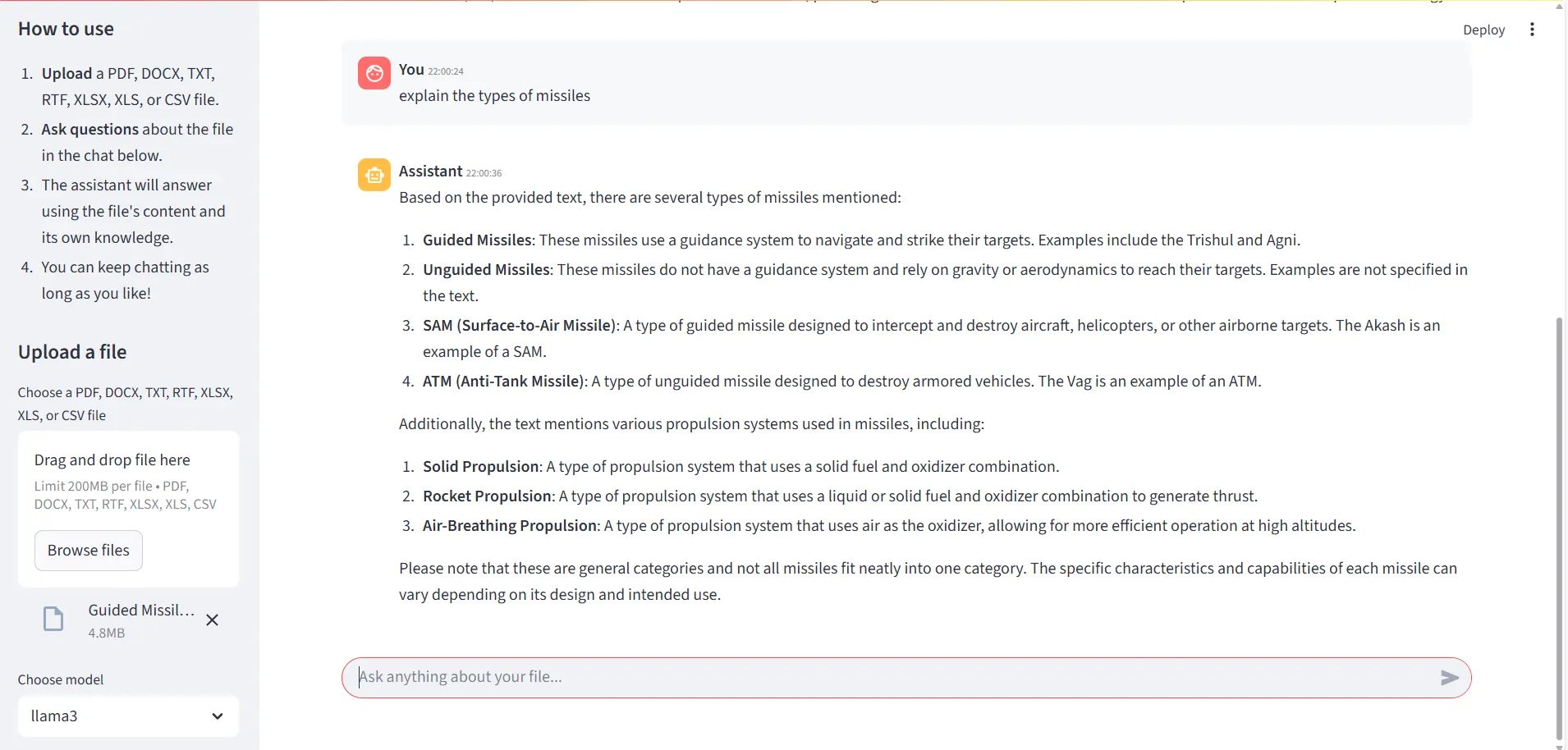Expand model list using the chevron arrow
The image size is (1568, 750).
[x=218, y=716]
